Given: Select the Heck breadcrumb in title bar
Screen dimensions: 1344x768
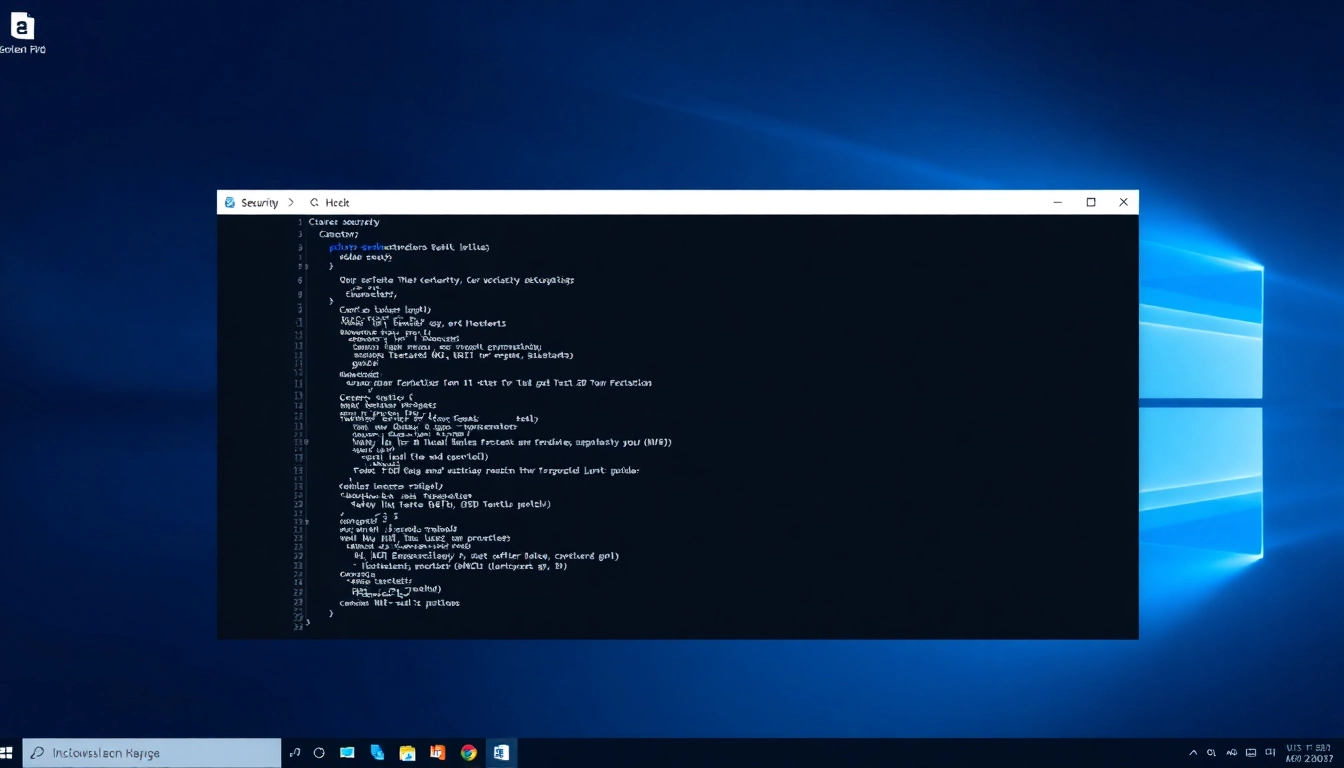Looking at the screenshot, I should (x=337, y=202).
